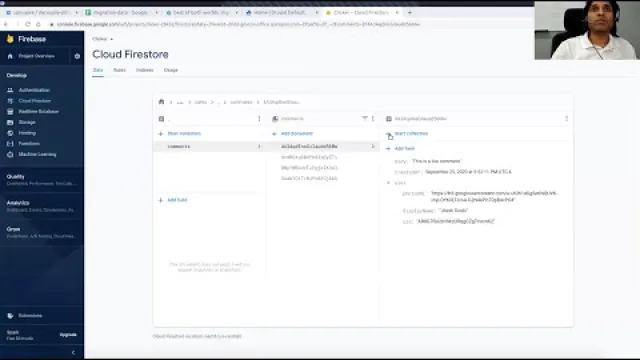Go to Firestore root home icon
The height and width of the screenshot is (360, 640).
pos(161,102)
